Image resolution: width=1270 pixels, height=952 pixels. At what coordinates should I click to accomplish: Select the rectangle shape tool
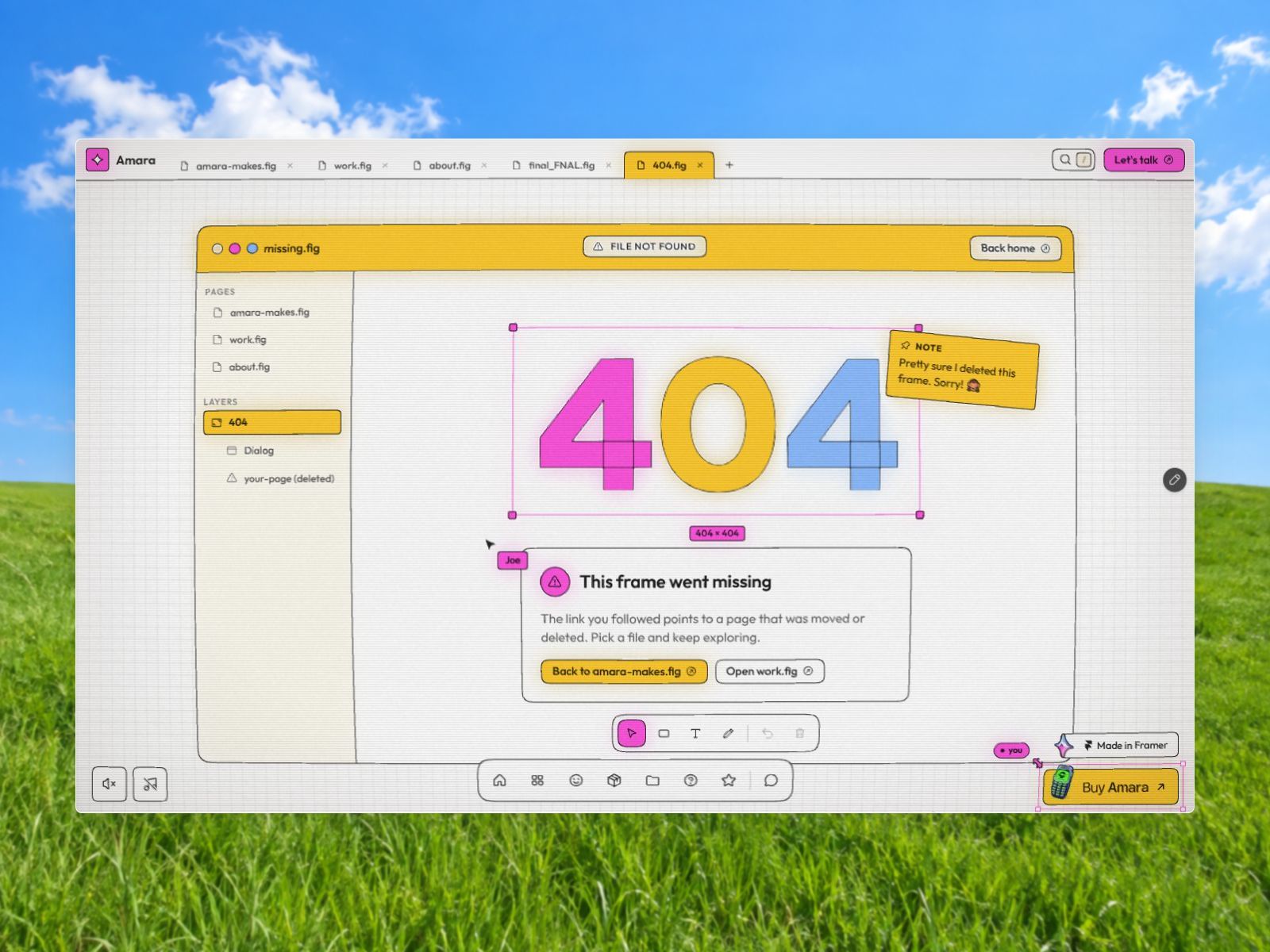pos(664,734)
